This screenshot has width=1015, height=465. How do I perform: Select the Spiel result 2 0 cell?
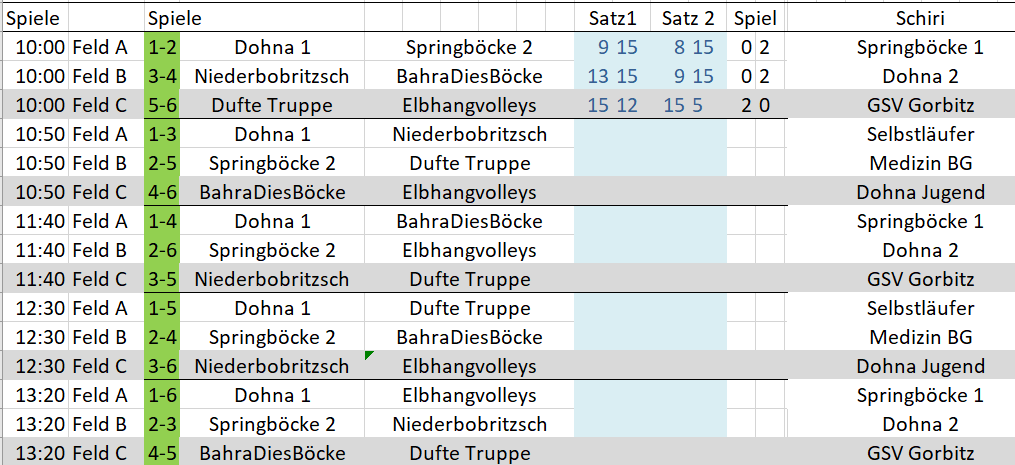754,105
